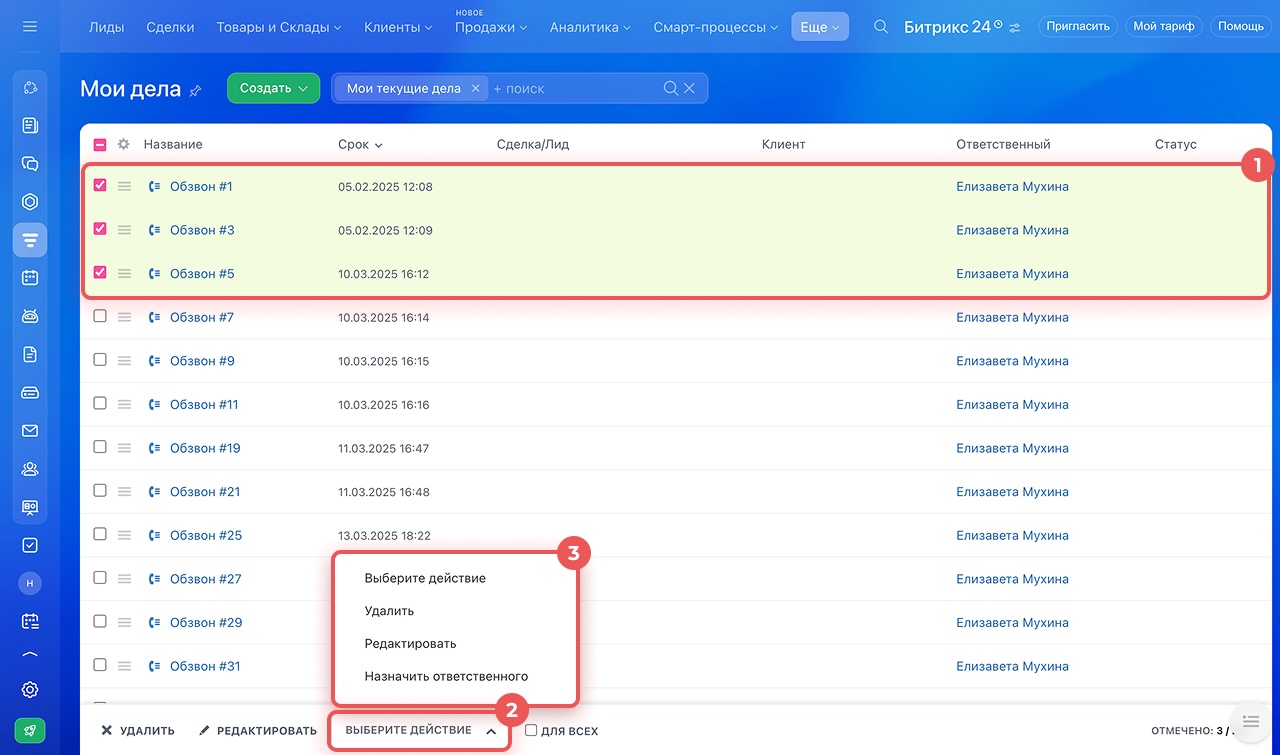Click the Название column header
Image resolution: width=1280 pixels, height=755 pixels.
pos(173,144)
